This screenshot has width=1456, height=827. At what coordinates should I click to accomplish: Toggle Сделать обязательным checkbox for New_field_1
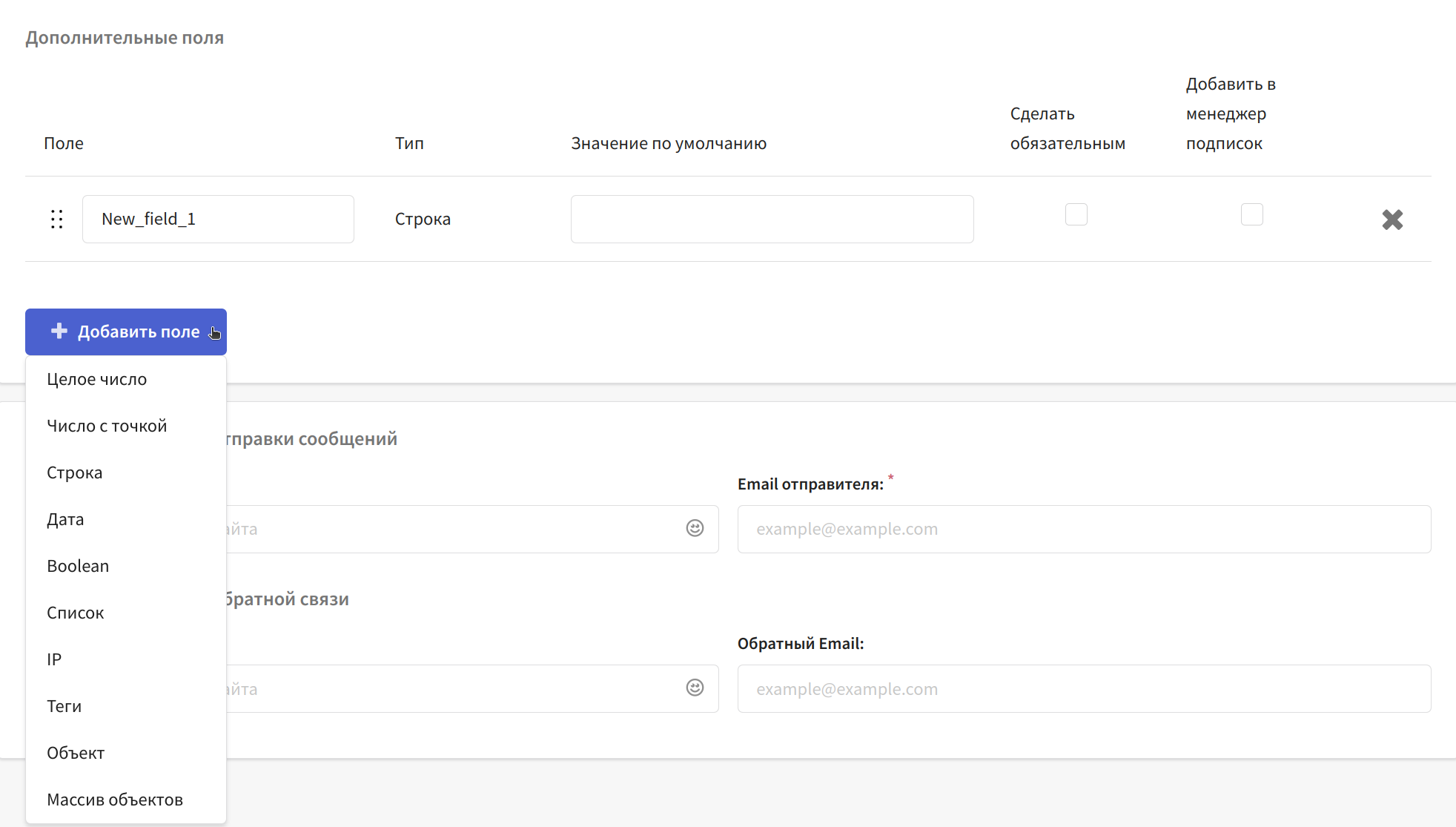click(x=1076, y=214)
